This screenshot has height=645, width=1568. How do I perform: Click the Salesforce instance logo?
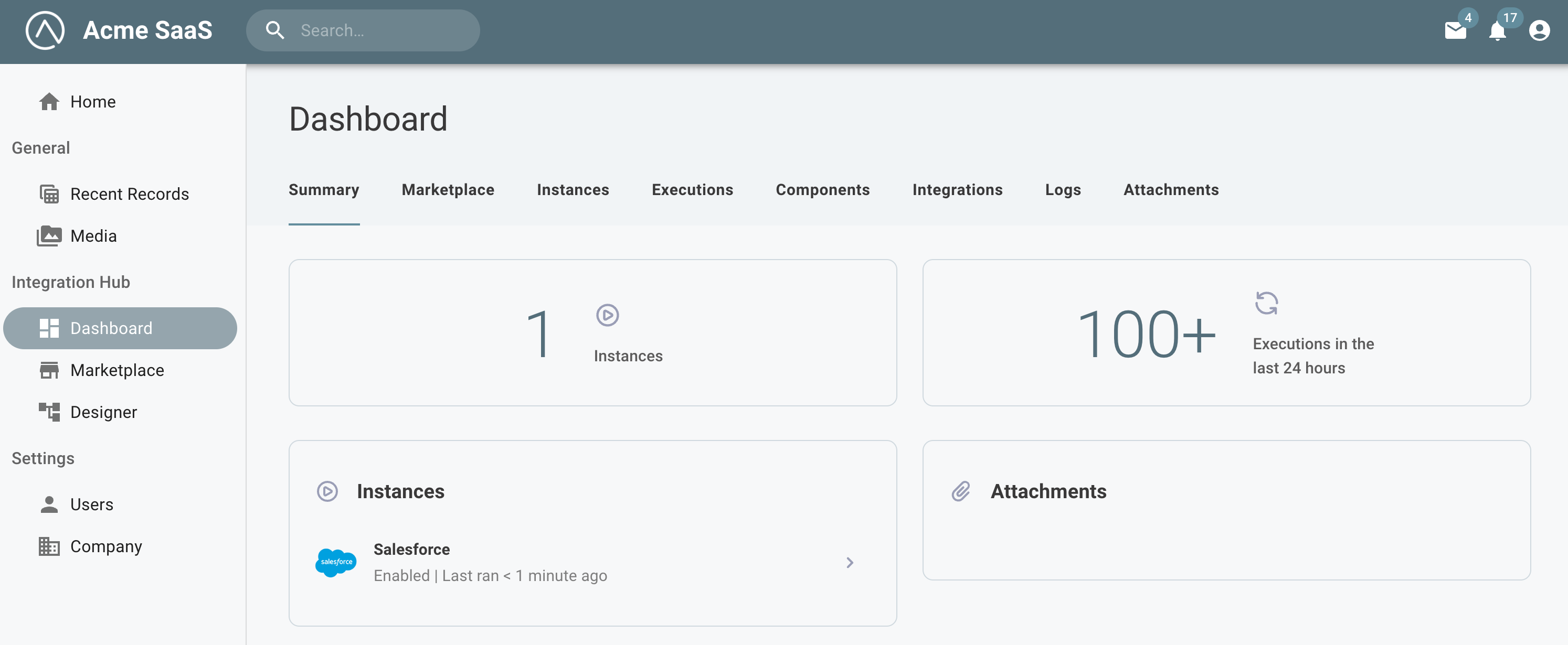336,562
